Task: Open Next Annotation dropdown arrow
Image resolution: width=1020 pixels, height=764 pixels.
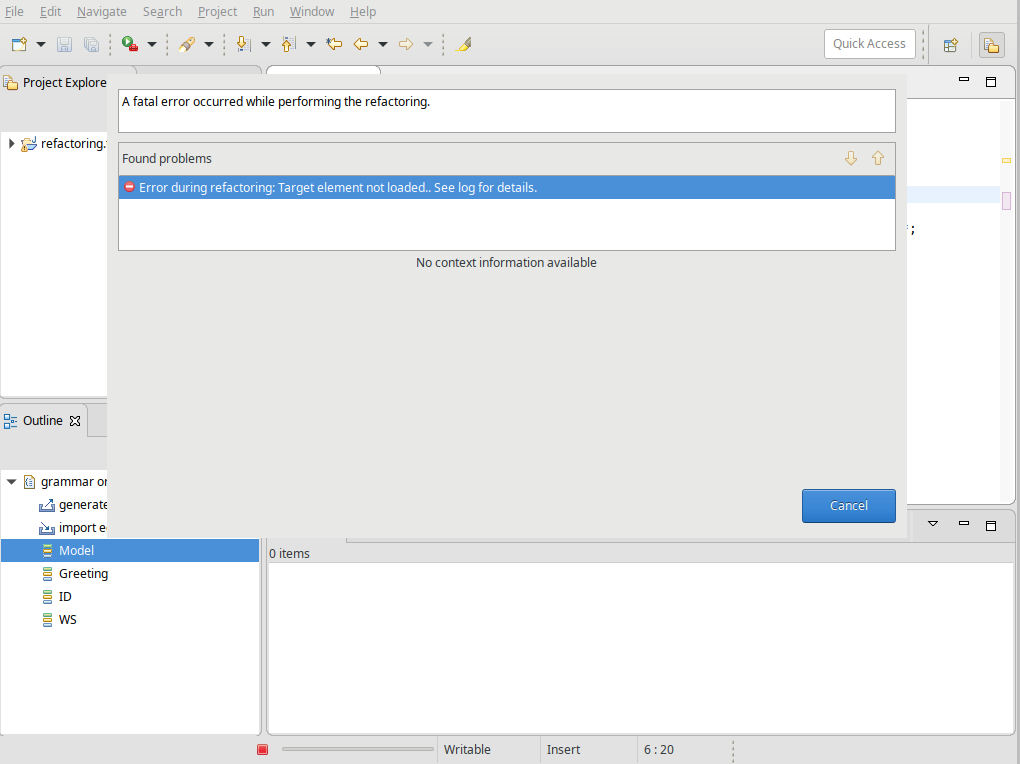Action: click(265, 44)
